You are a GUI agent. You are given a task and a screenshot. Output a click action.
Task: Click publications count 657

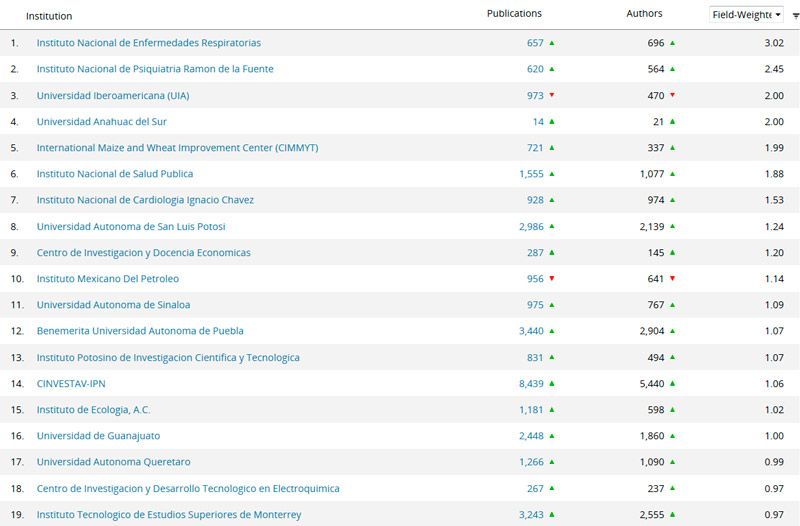[535, 43]
